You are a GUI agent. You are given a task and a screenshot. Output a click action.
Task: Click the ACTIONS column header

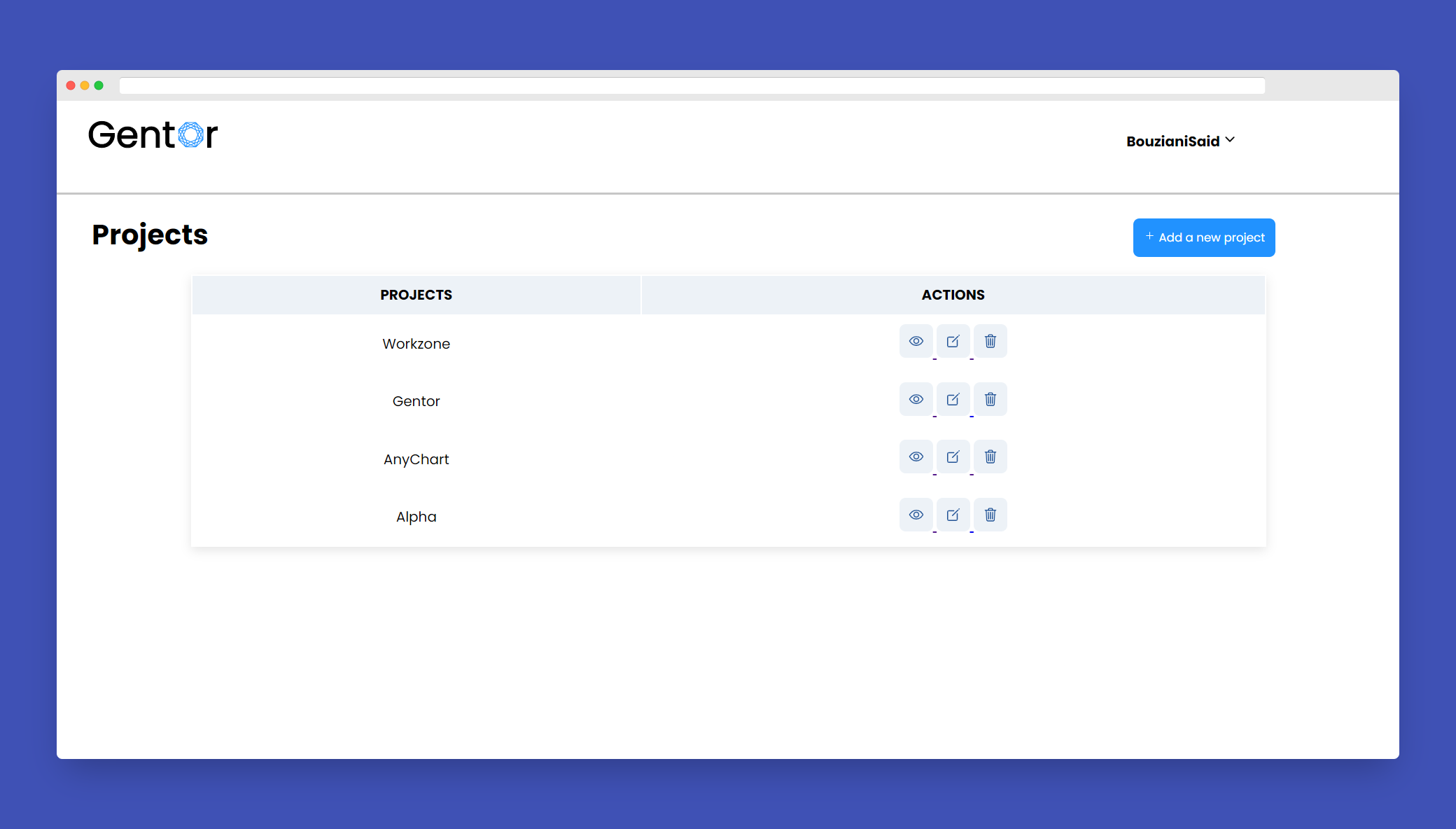point(953,295)
